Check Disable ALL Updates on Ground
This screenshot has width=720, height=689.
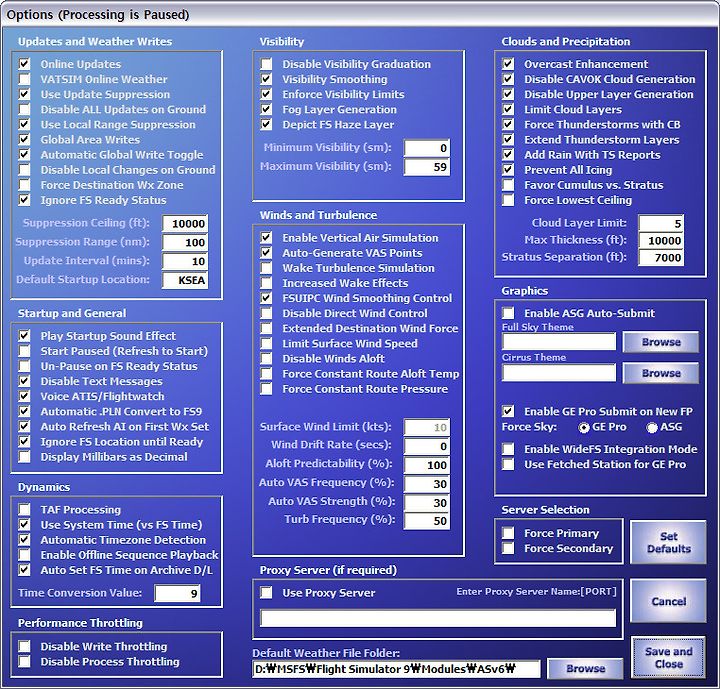24,109
